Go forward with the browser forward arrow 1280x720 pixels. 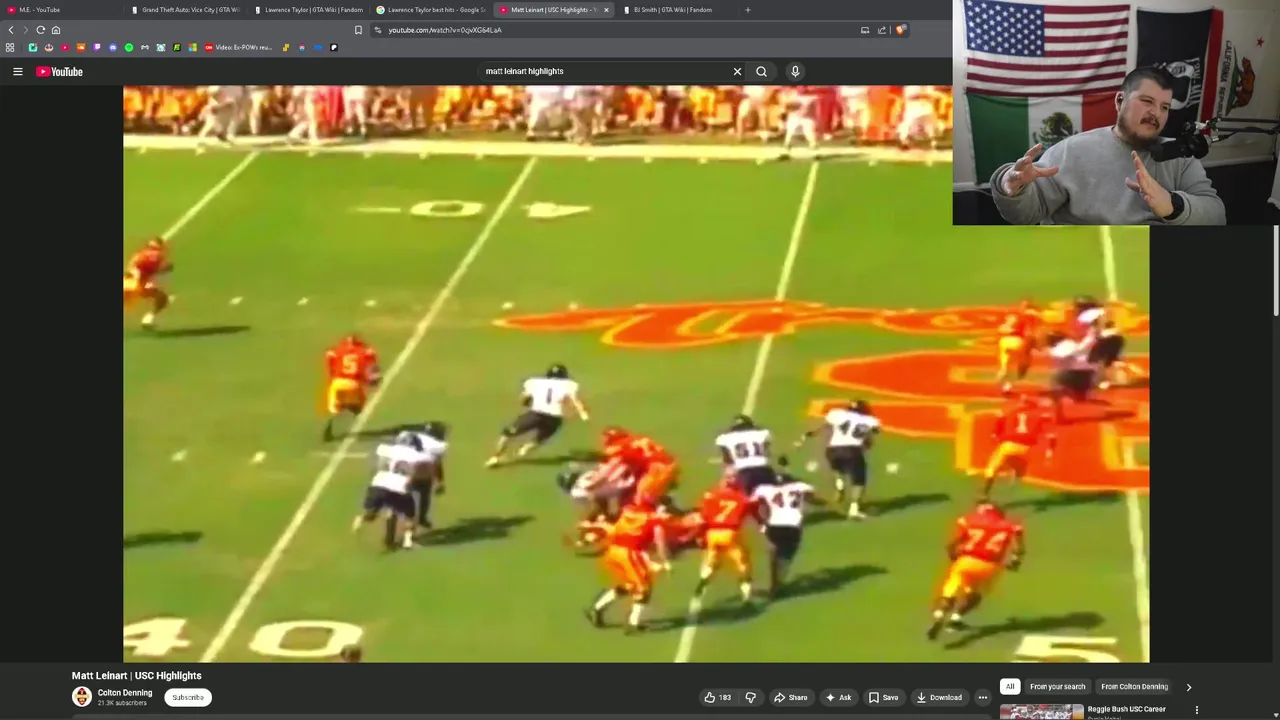click(25, 30)
